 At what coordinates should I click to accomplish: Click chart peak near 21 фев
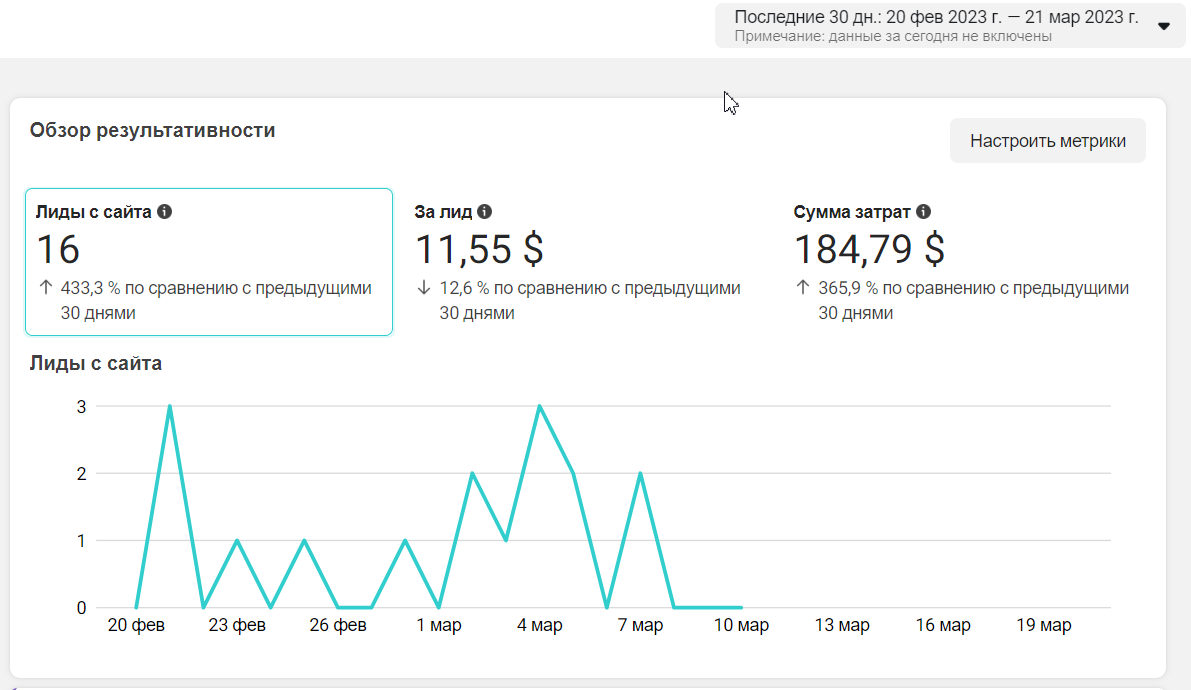[x=169, y=407]
